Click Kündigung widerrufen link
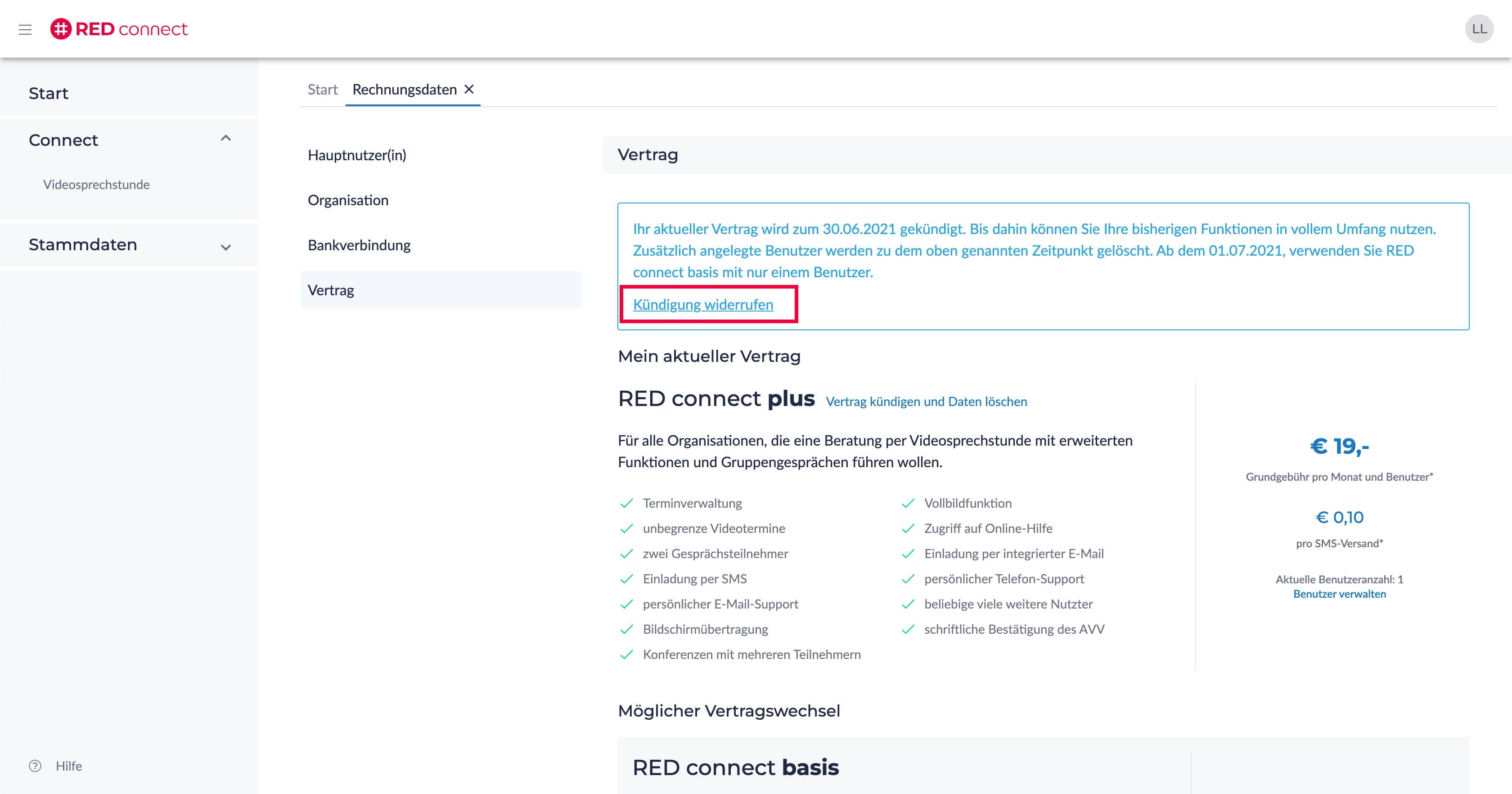 click(x=703, y=304)
